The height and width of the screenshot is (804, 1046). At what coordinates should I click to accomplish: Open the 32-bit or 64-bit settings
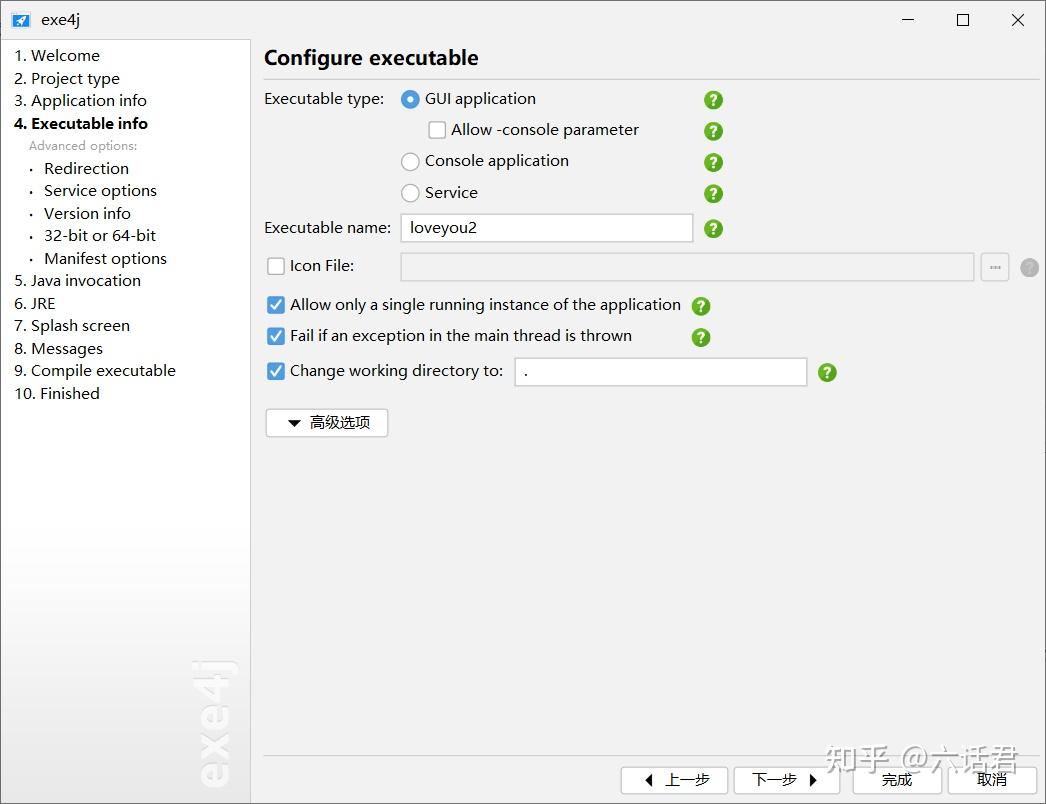100,236
